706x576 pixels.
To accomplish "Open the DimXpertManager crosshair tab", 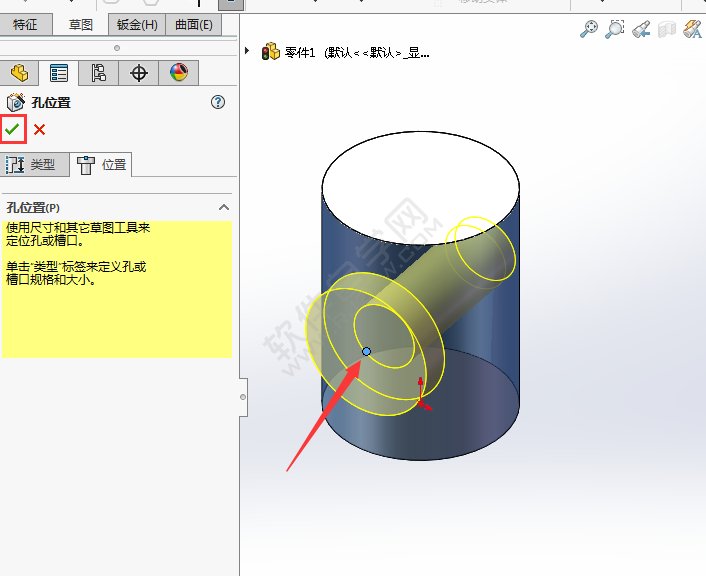I will click(x=139, y=73).
